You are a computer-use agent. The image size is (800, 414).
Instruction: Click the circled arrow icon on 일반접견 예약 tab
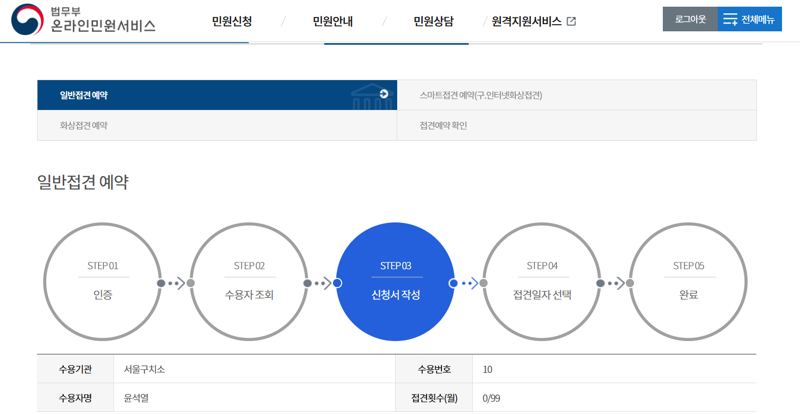pyautogui.click(x=384, y=94)
